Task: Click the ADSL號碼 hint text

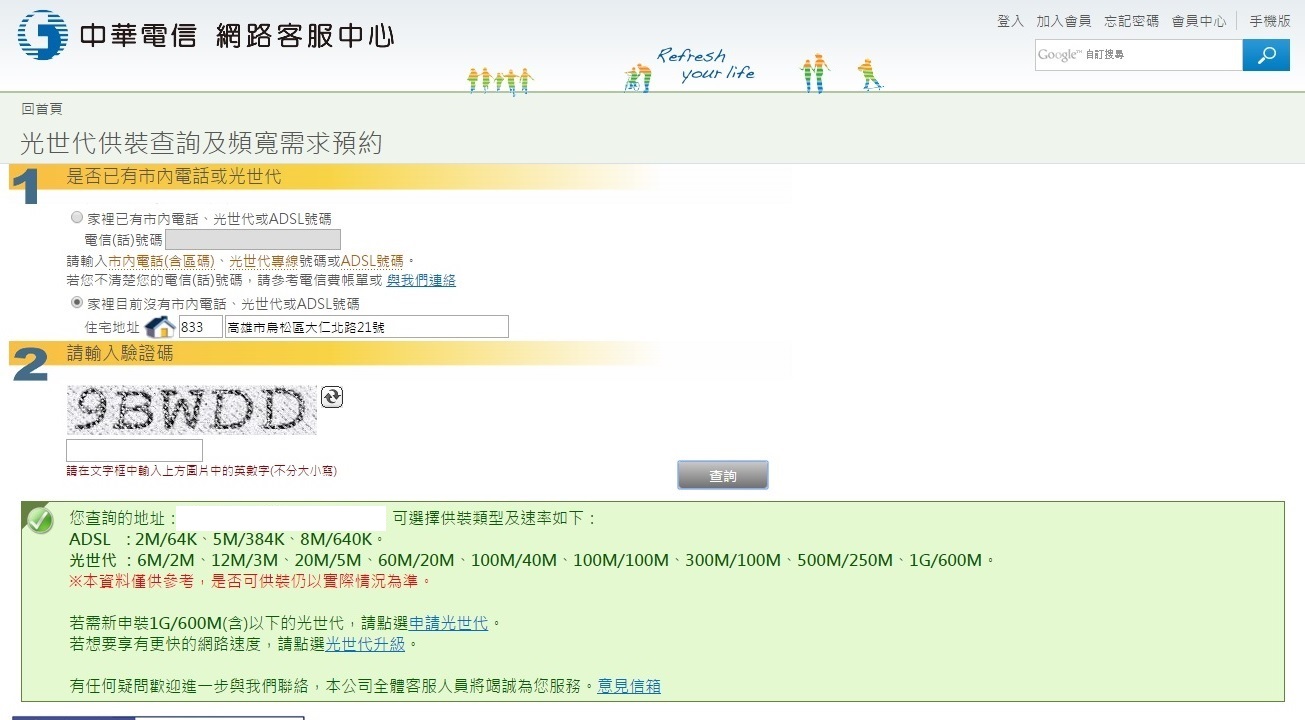Action: pos(373,260)
